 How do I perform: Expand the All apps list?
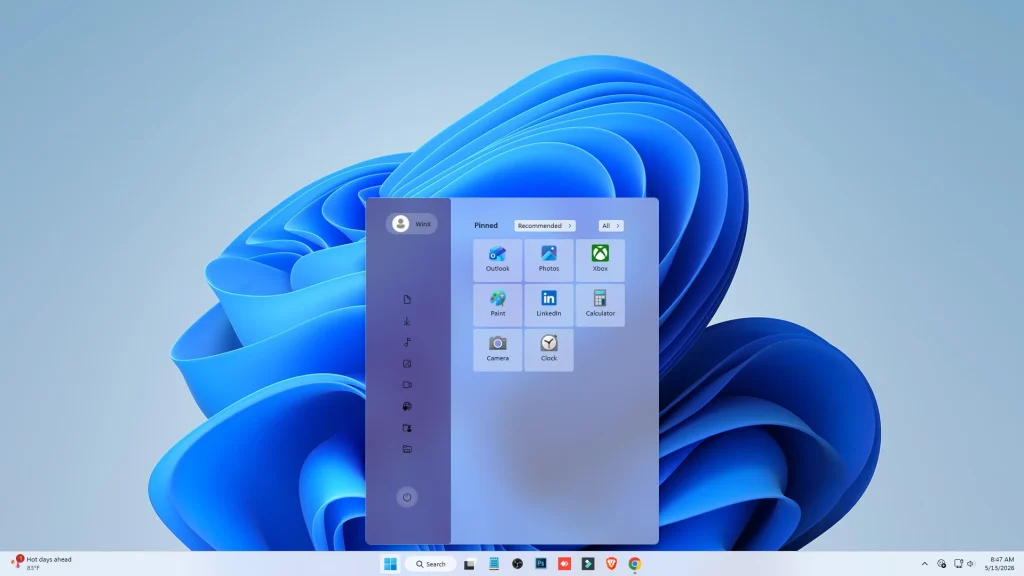(x=611, y=225)
